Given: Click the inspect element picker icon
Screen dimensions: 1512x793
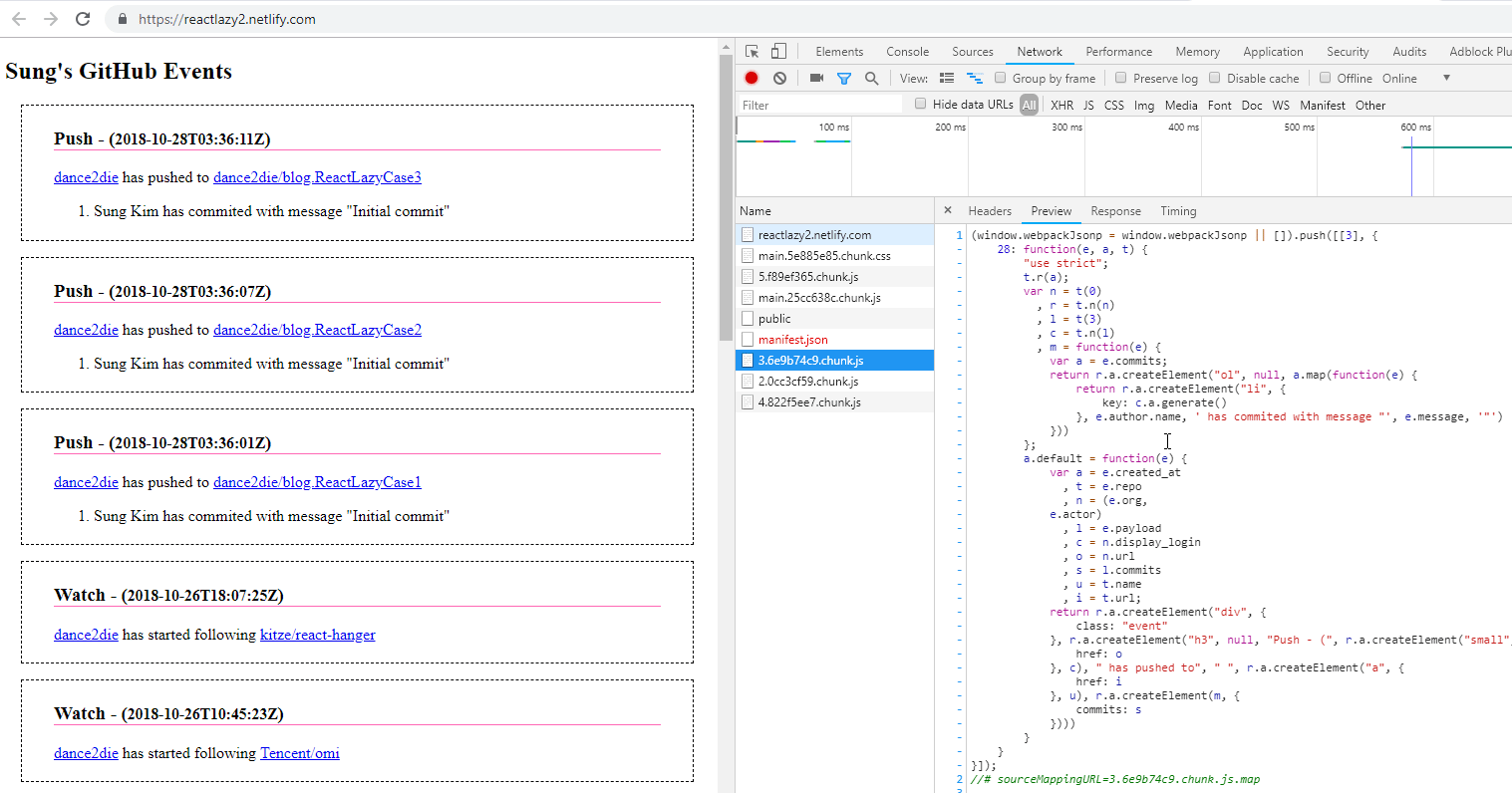Looking at the screenshot, I should click(753, 52).
